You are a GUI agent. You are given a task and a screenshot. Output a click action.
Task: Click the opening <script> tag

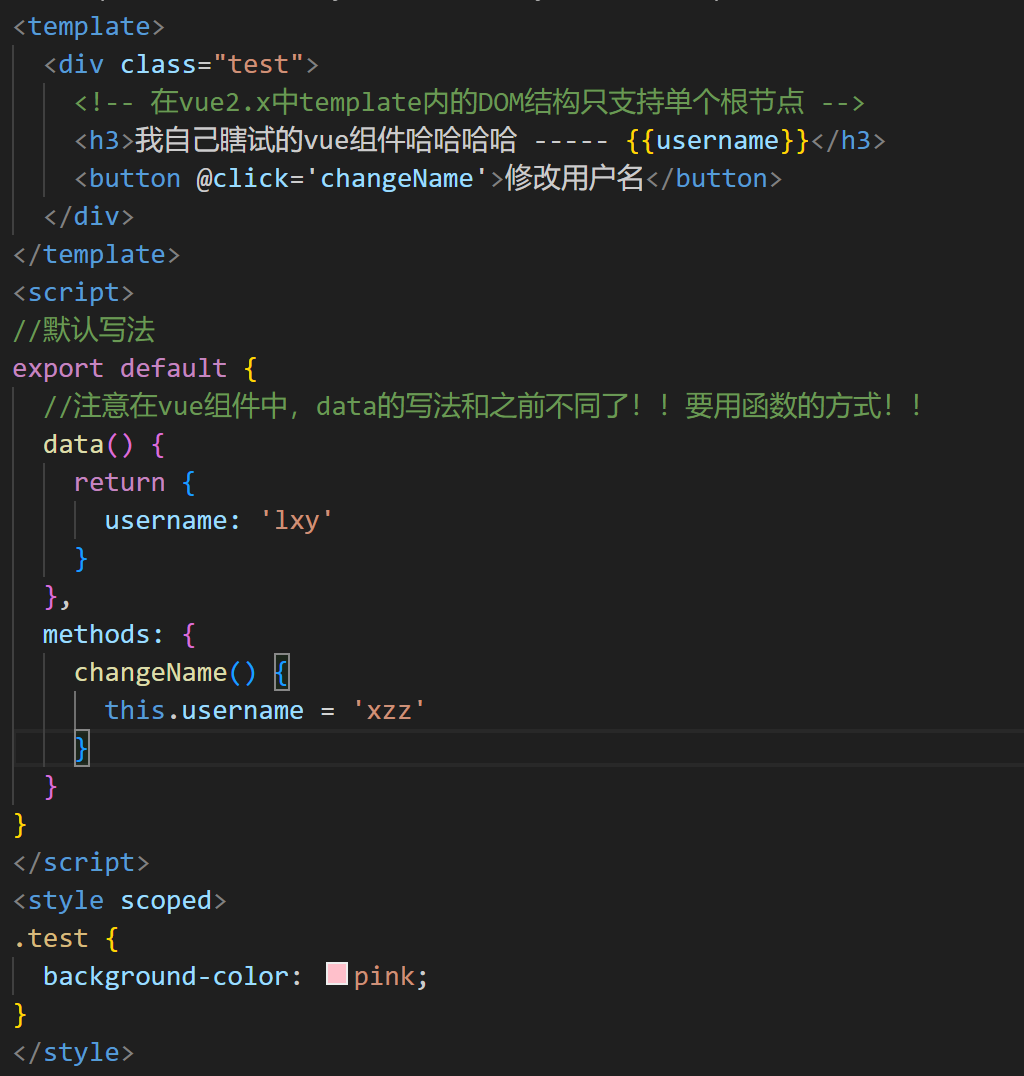tap(73, 293)
